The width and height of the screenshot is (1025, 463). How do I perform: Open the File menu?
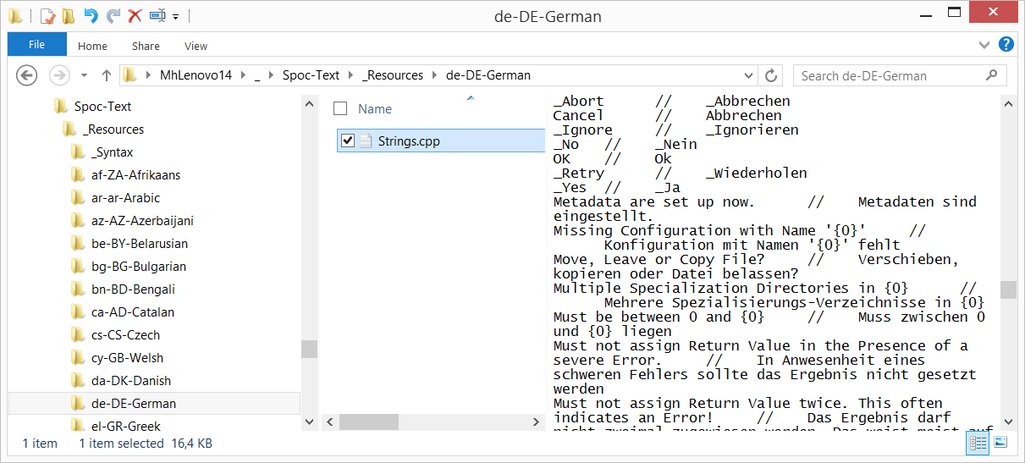[x=37, y=45]
